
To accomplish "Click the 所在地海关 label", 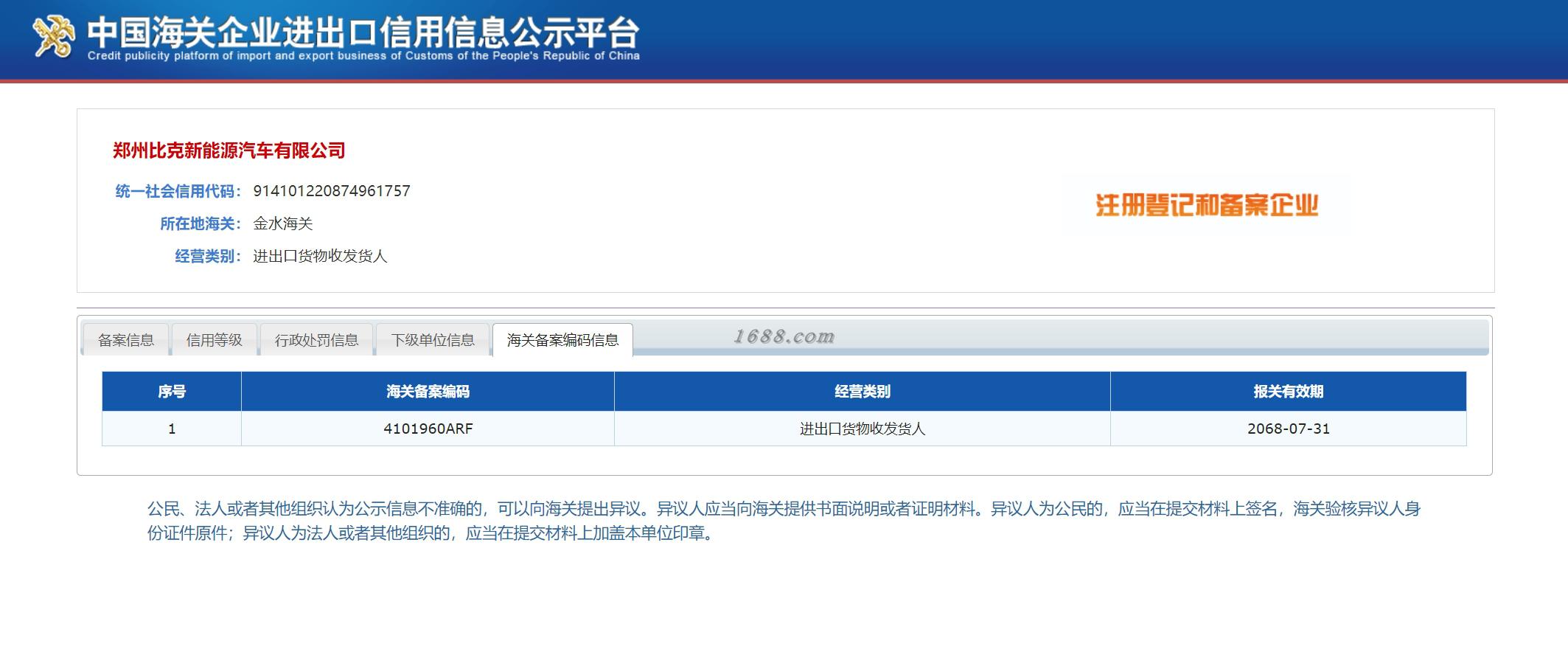I will tap(201, 223).
